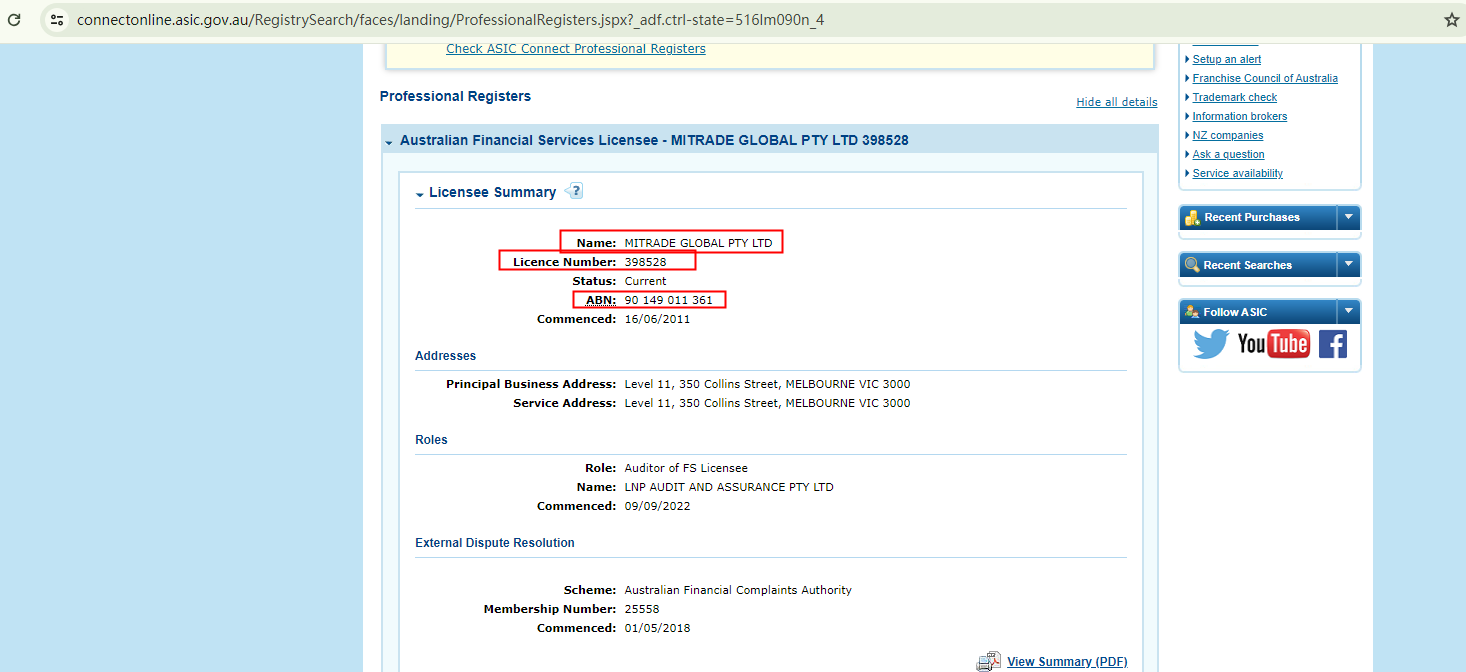Select the Principal Business Address value
The image size is (1466, 672).
click(767, 384)
